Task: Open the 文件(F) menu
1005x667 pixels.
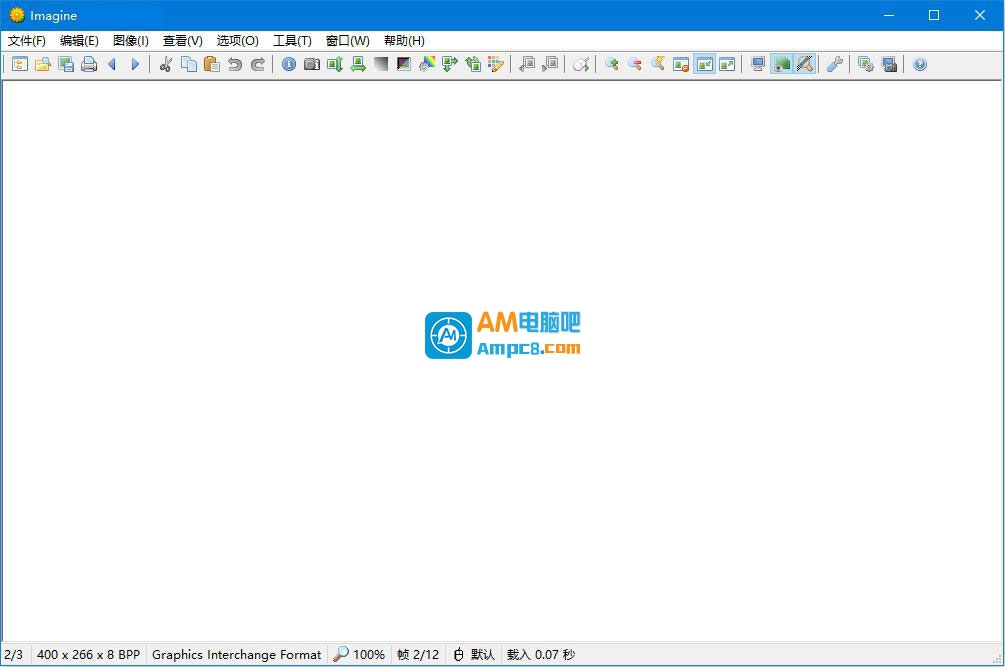Action: pyautogui.click(x=27, y=41)
